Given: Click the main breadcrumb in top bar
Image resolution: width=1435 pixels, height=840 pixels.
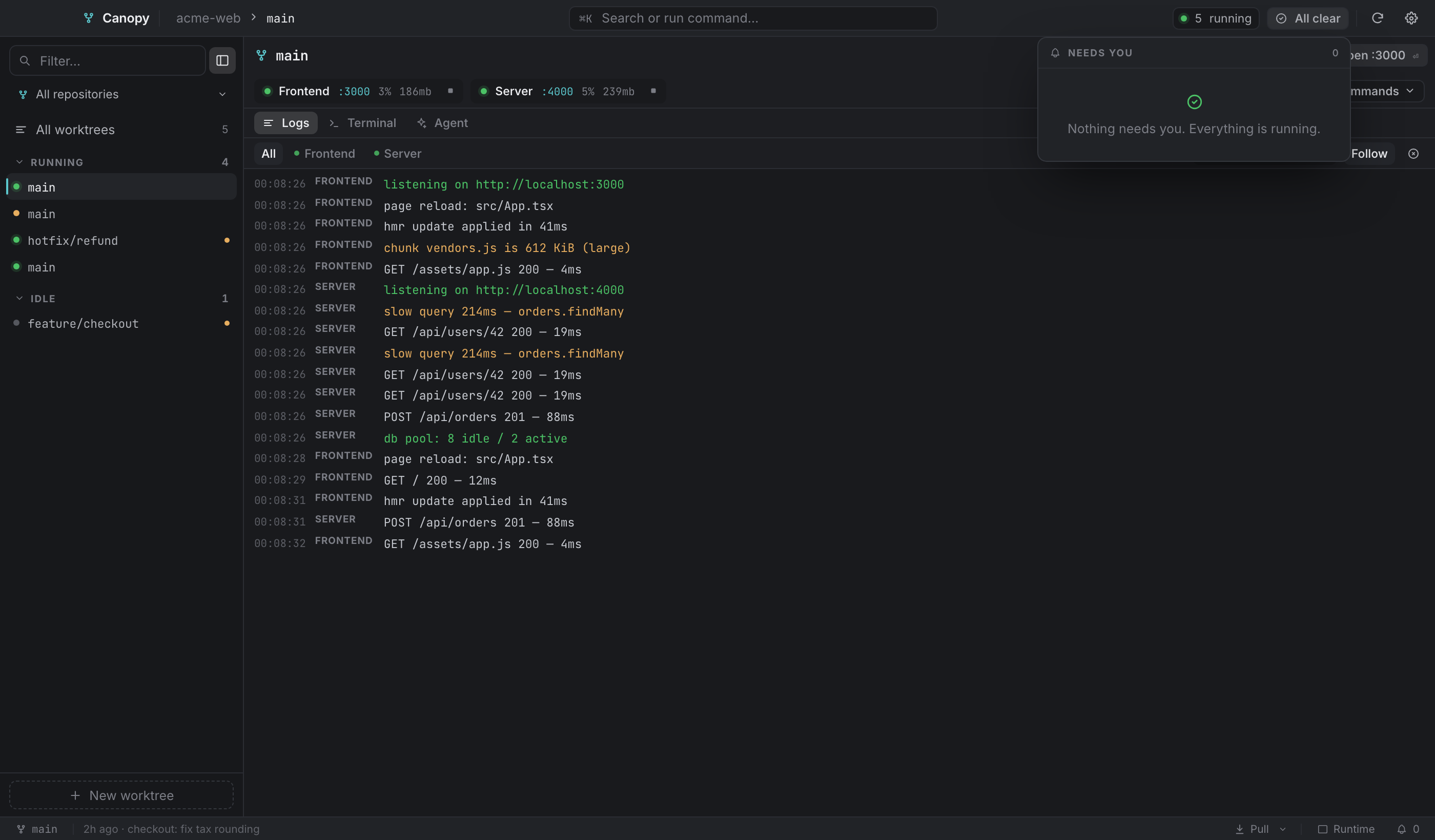Looking at the screenshot, I should 280,18.
